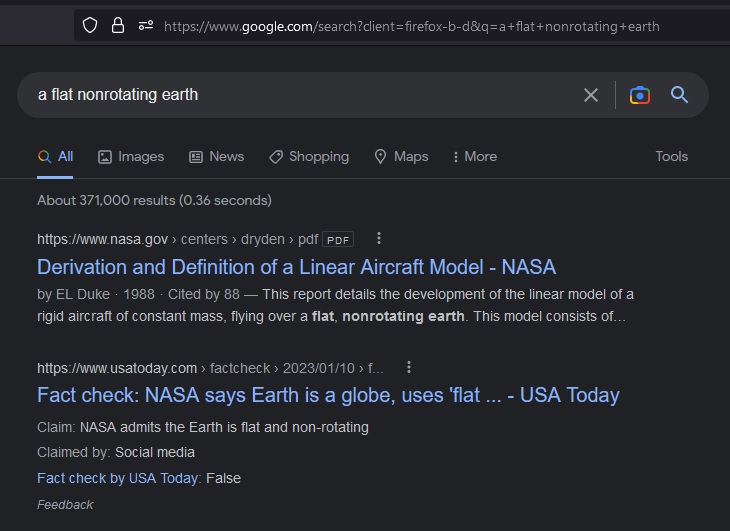Switch to the News tab
This screenshot has width=730, height=531.
click(216, 157)
